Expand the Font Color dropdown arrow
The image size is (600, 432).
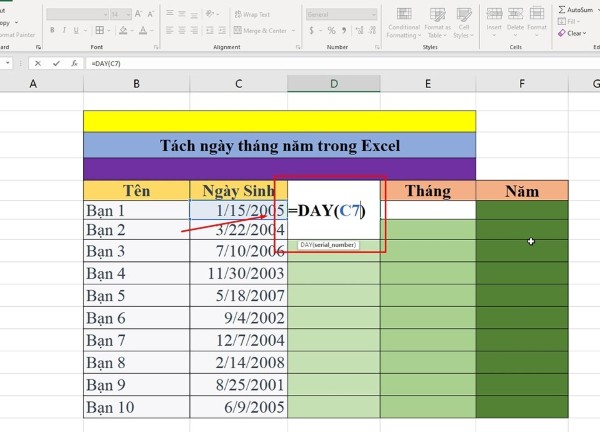[x=152, y=30]
